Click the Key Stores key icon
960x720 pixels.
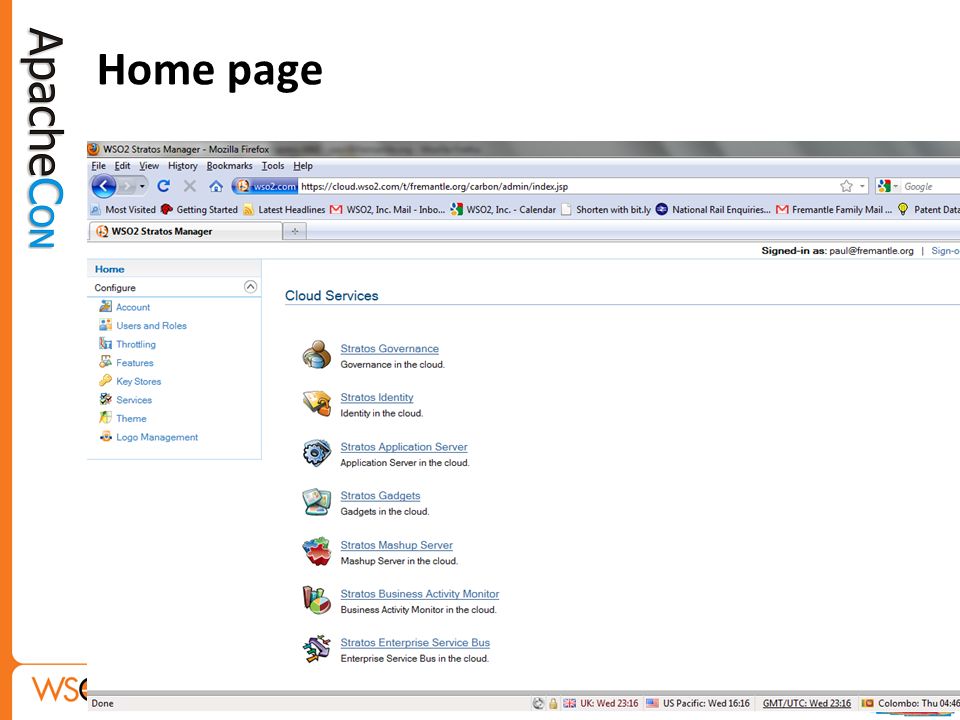[x=105, y=380]
